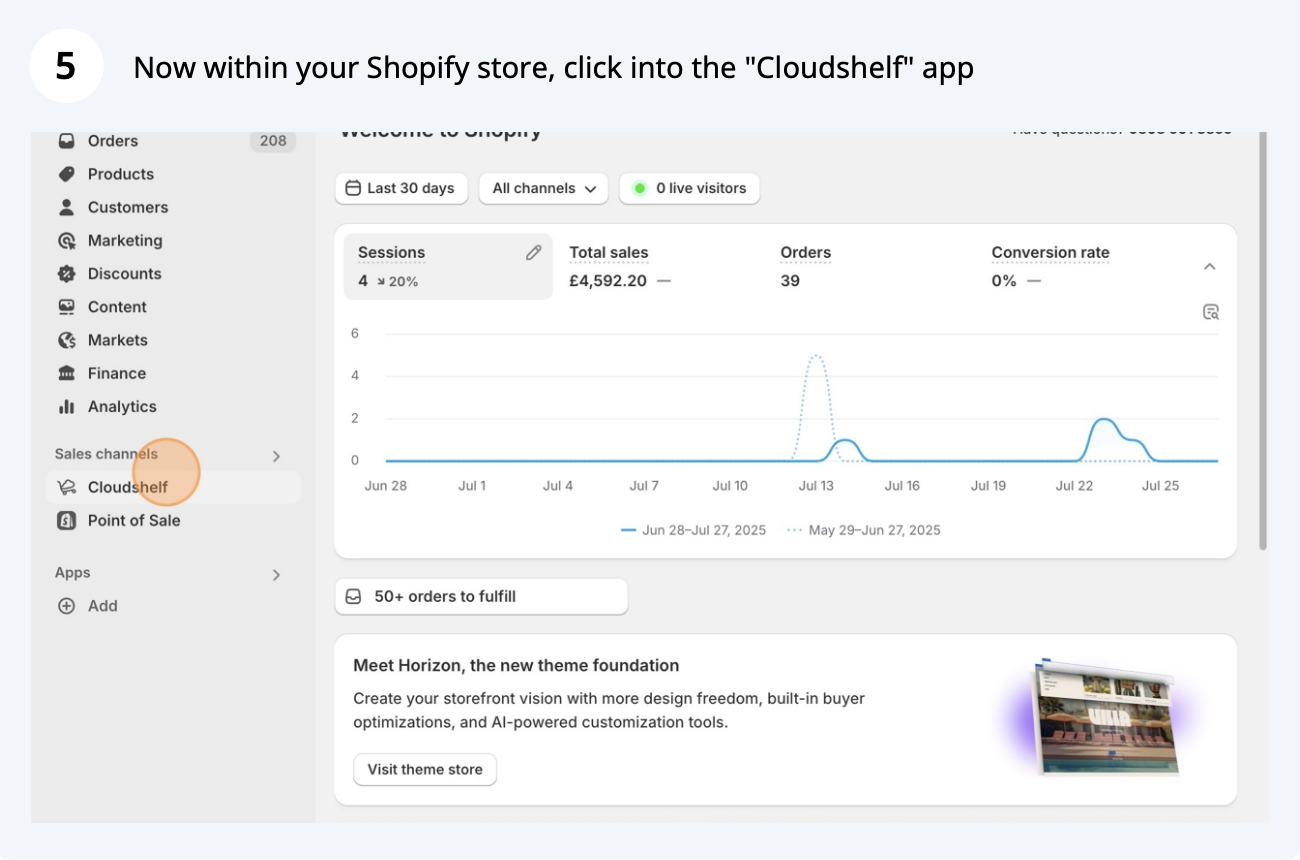The height and width of the screenshot is (860, 1300).
Task: Click the Customers person icon
Action: click(67, 207)
